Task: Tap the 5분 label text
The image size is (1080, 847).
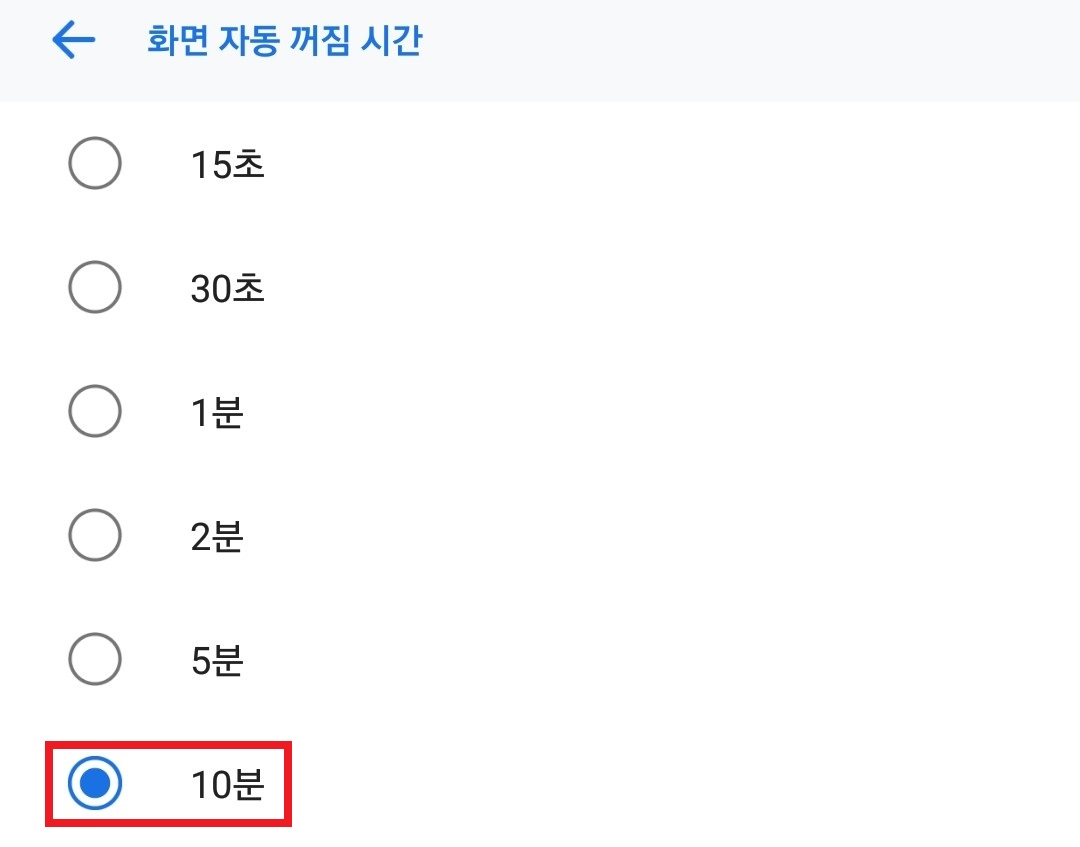Action: [216, 661]
